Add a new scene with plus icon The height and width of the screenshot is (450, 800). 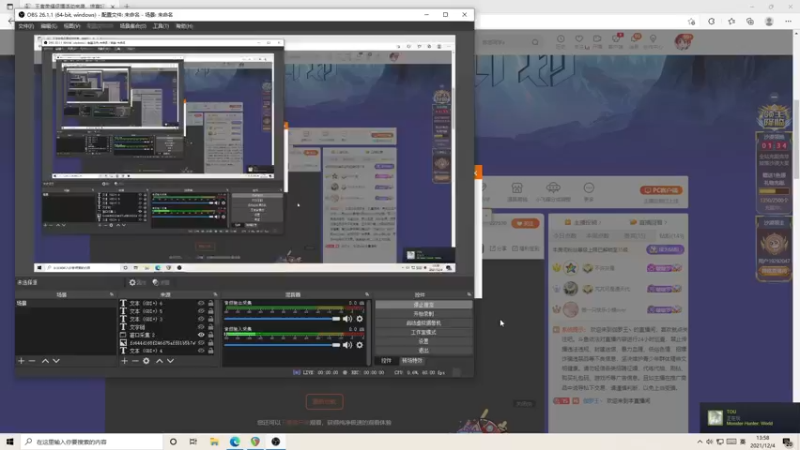click(21, 361)
